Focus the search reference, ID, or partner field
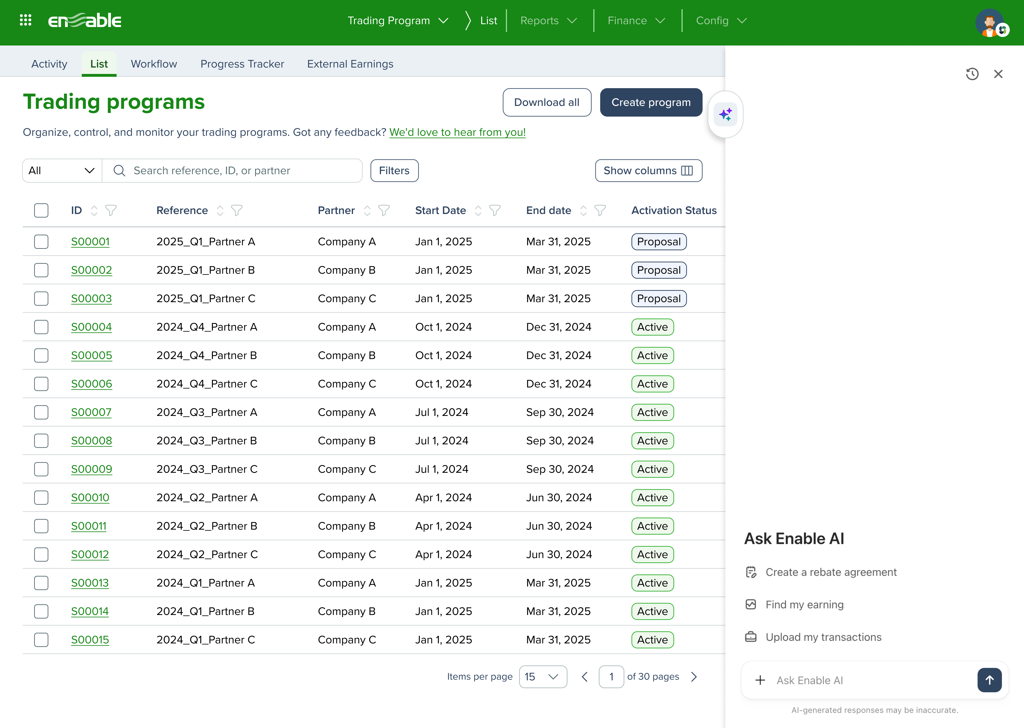The width and height of the screenshot is (1024, 728). 240,171
